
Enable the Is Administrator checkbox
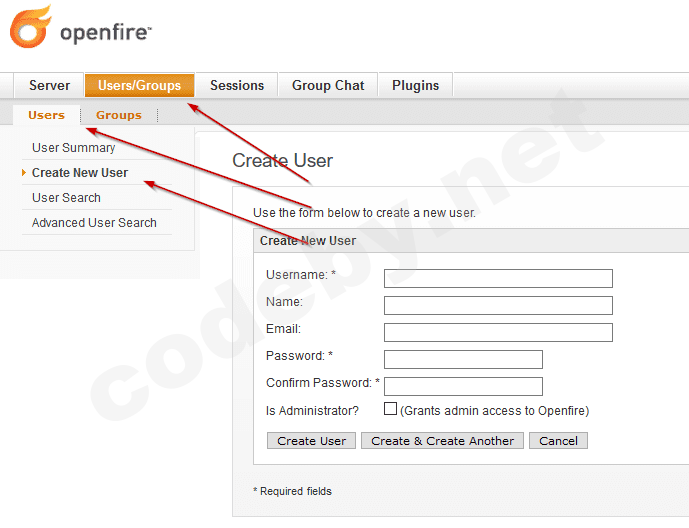pyautogui.click(x=391, y=409)
